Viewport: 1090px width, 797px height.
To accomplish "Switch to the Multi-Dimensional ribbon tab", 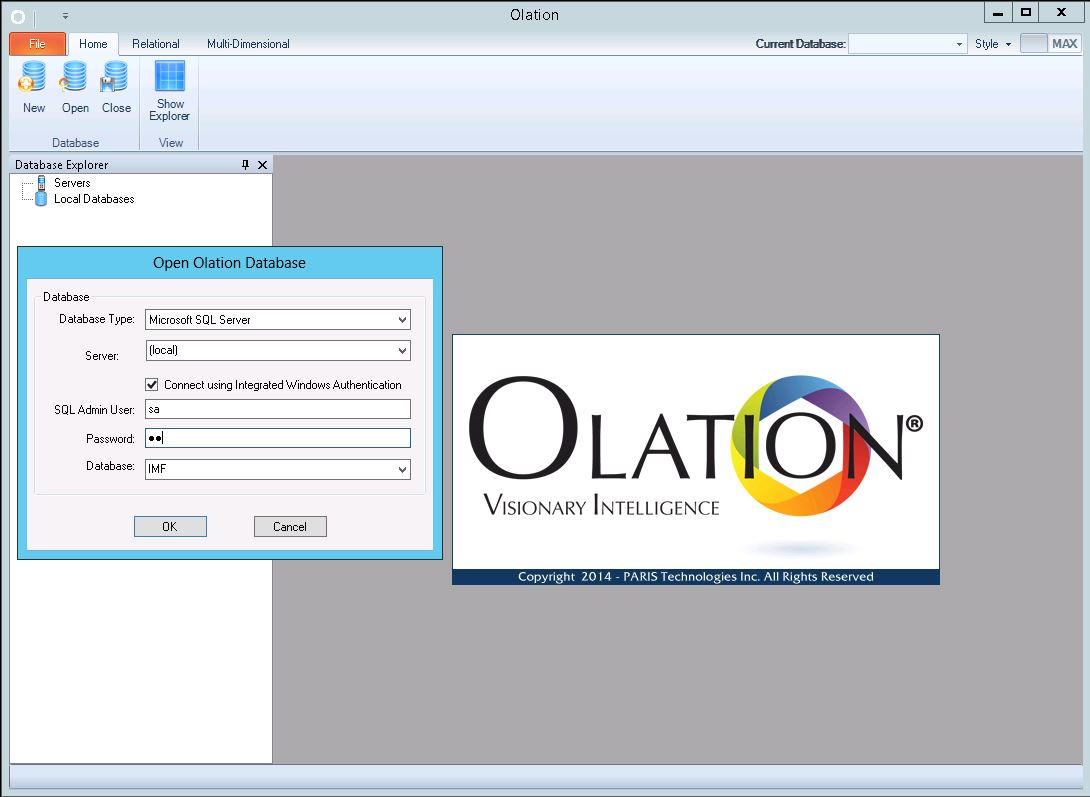I will 248,44.
